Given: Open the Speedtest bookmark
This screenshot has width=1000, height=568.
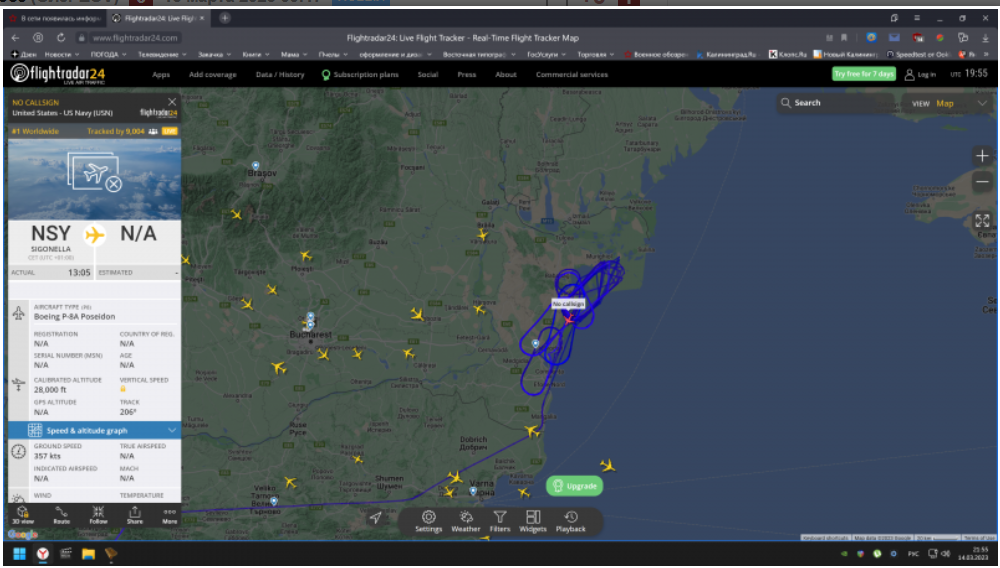Looking at the screenshot, I should (918, 54).
